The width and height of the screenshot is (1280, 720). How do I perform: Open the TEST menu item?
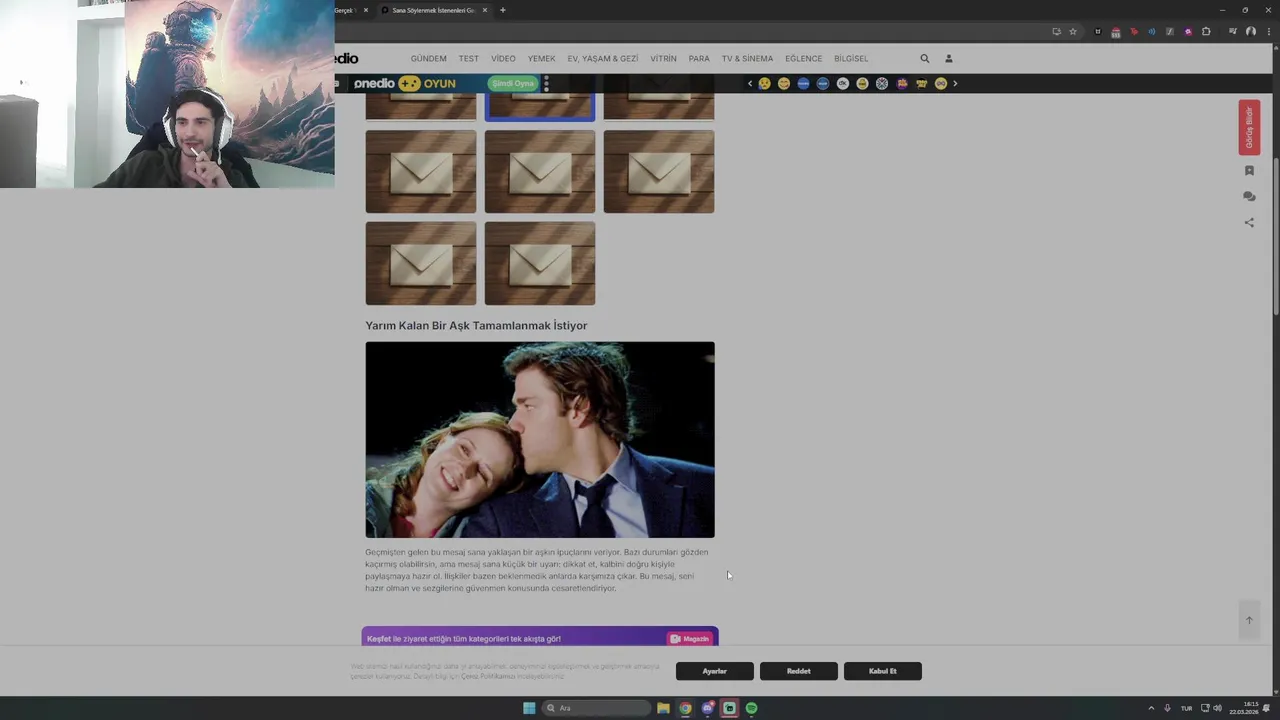pos(468,59)
